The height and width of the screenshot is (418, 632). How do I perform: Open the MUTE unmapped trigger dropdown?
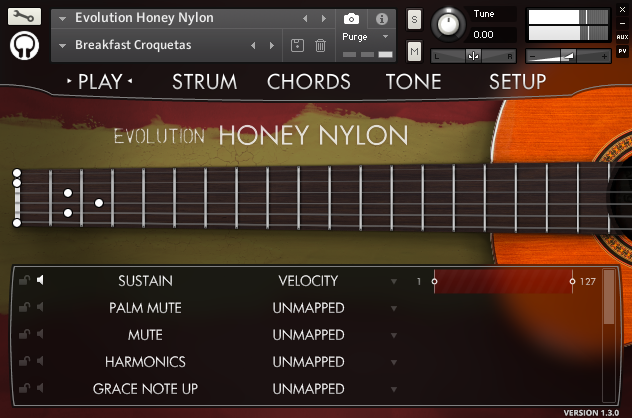[395, 335]
